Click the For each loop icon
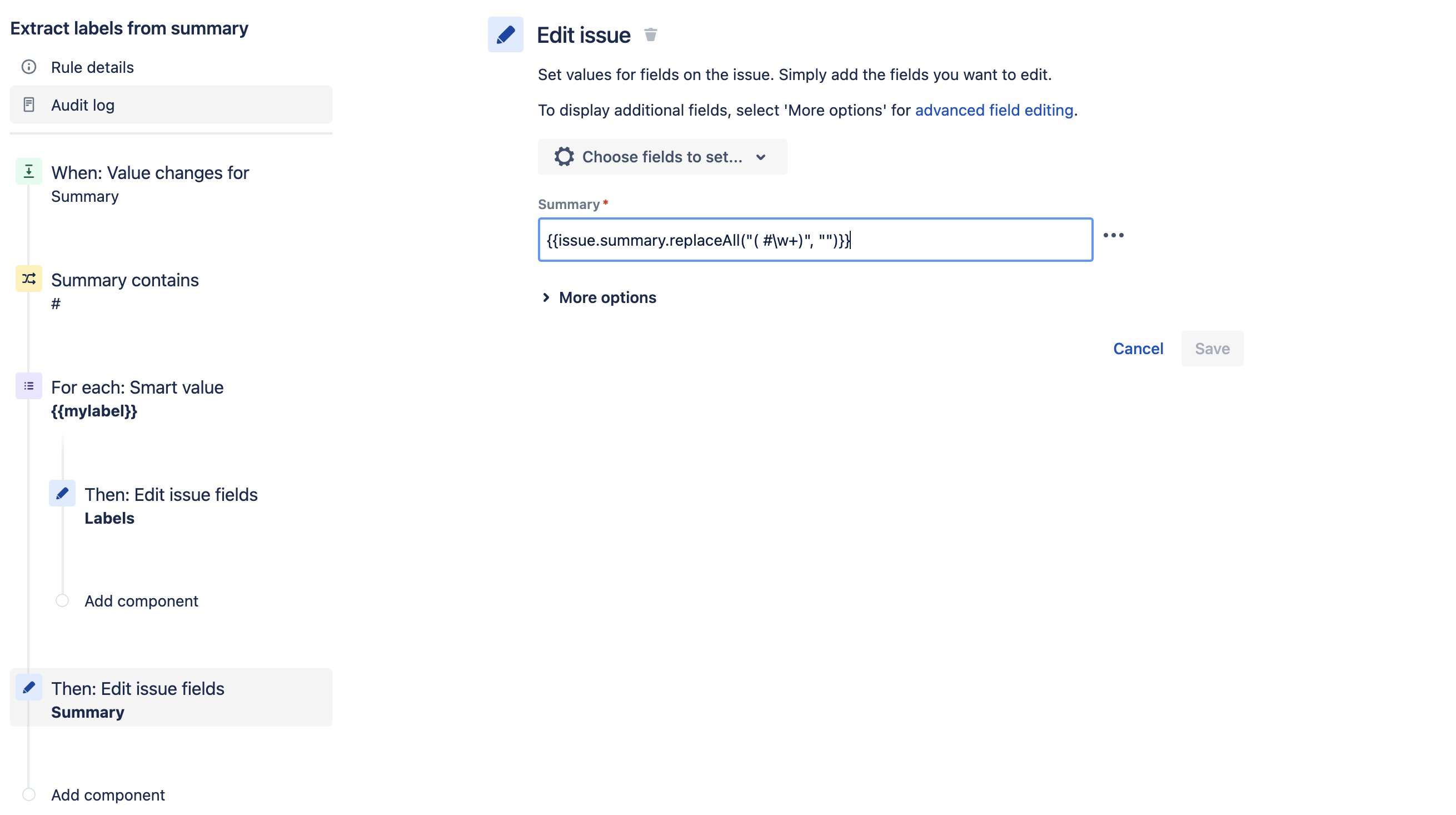This screenshot has width=1456, height=815. (x=28, y=387)
